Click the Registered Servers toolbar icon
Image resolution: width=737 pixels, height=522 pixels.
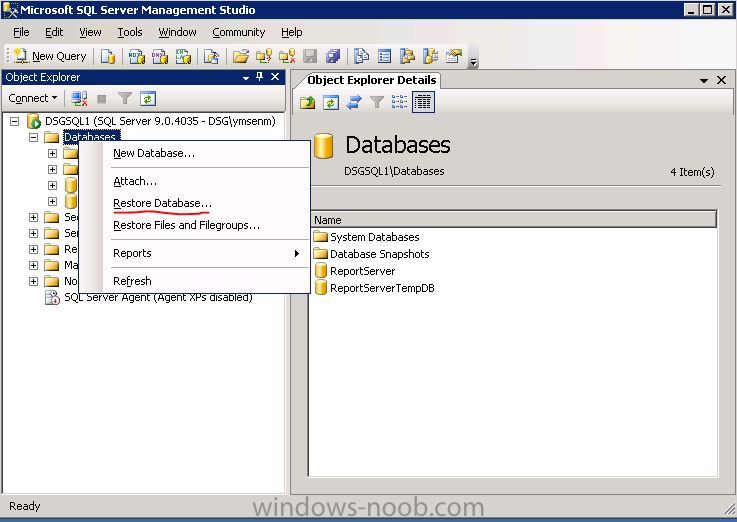361,56
